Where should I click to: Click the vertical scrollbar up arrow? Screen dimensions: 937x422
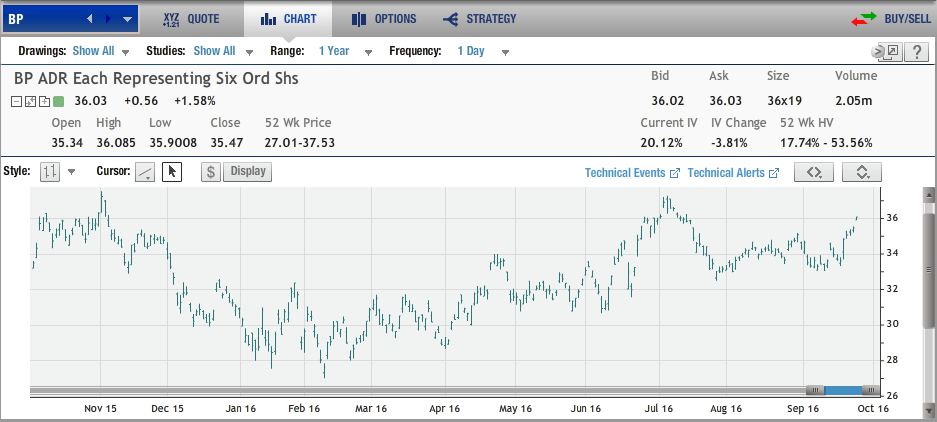(x=929, y=193)
